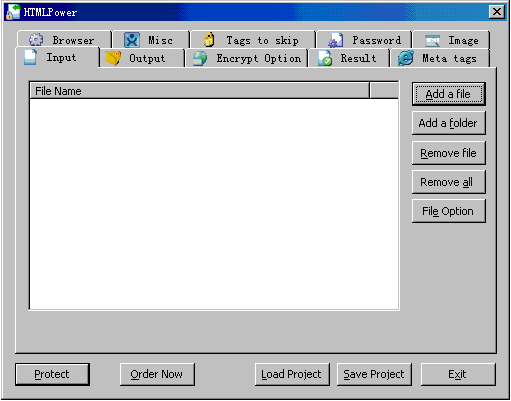Click the checkmark page icon on Result tab
The height and width of the screenshot is (401, 511).
[x=325, y=58]
